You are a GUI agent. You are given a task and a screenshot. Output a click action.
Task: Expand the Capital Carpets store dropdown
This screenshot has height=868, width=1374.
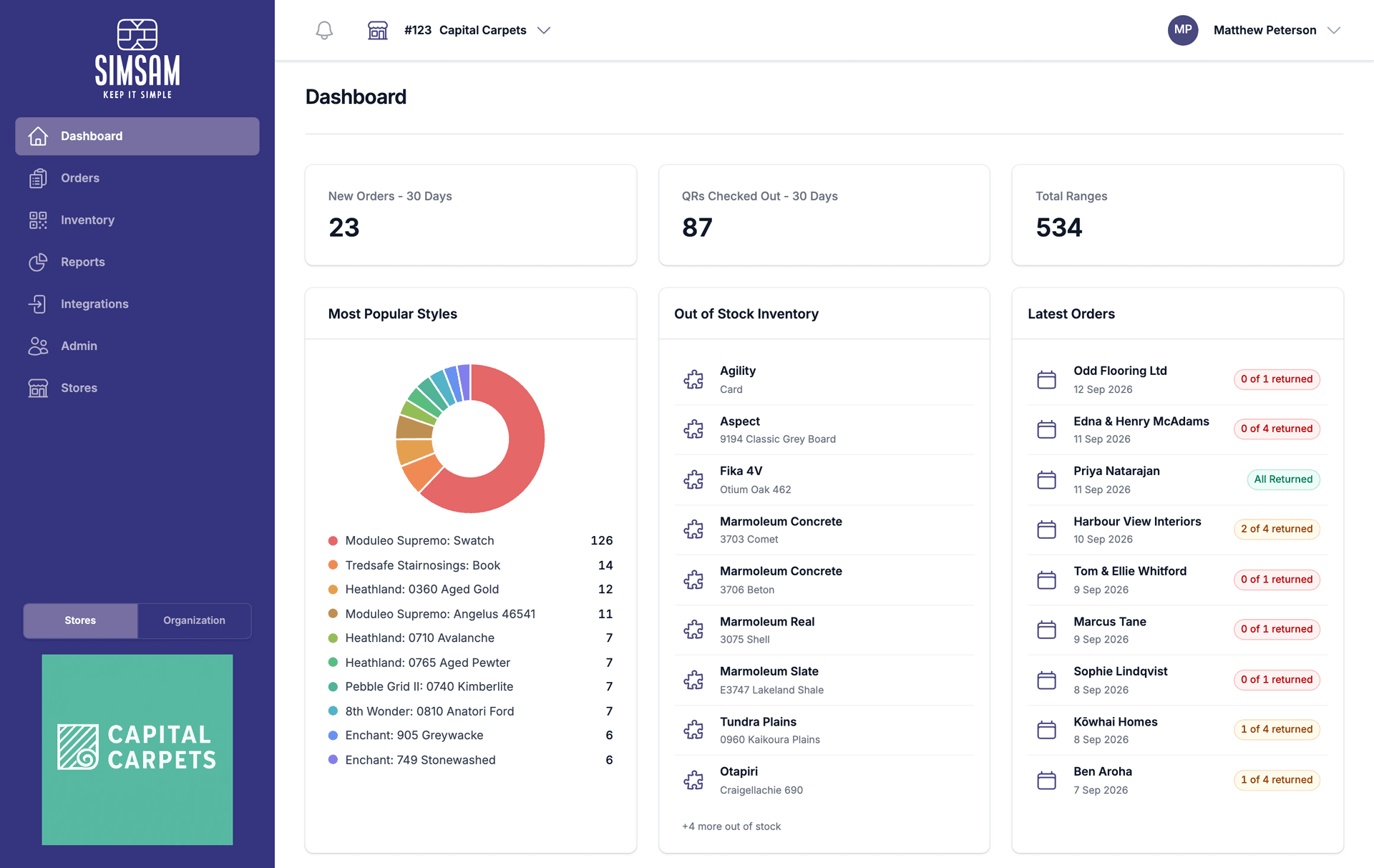click(x=544, y=30)
